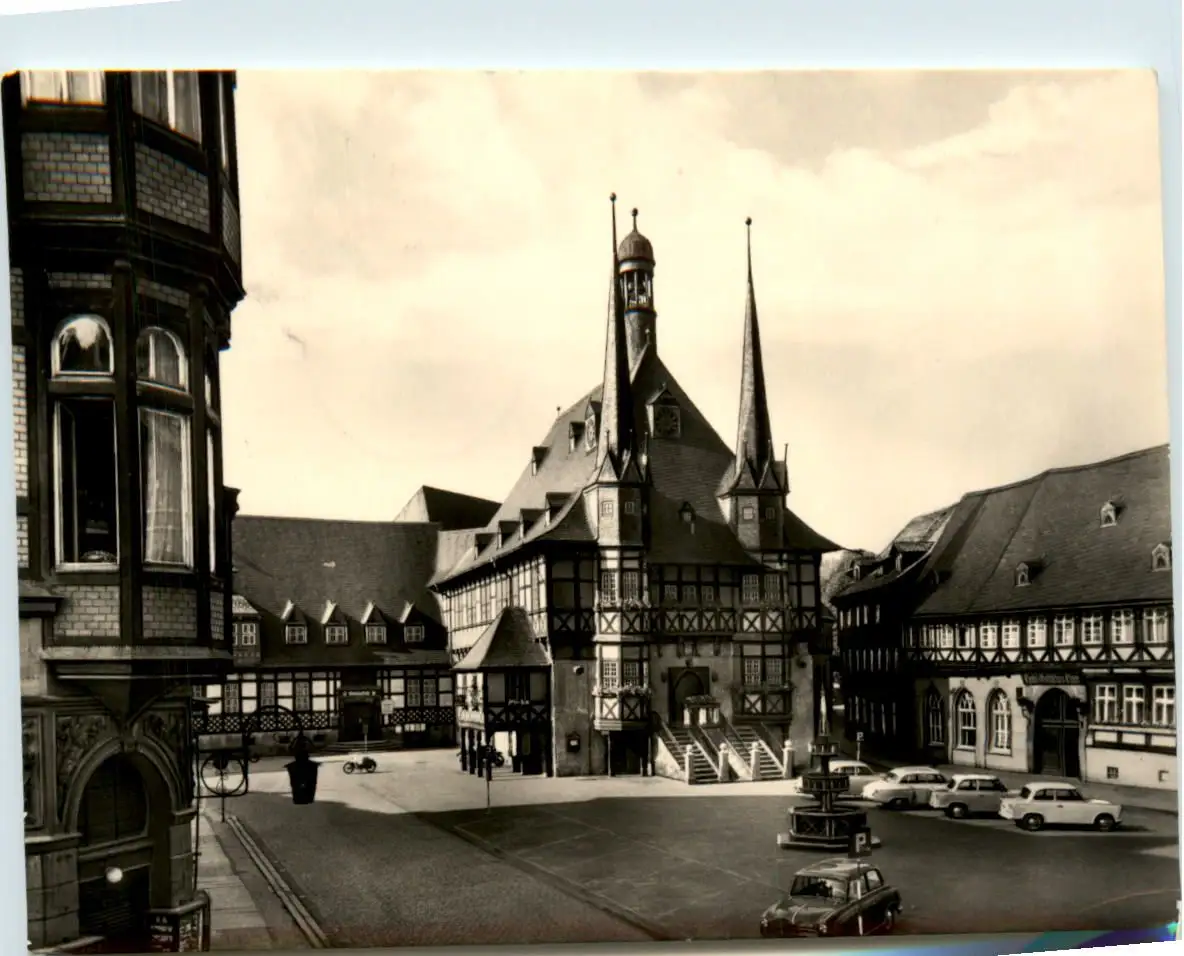Click the pointed right spire of the town hall

coord(752,370)
